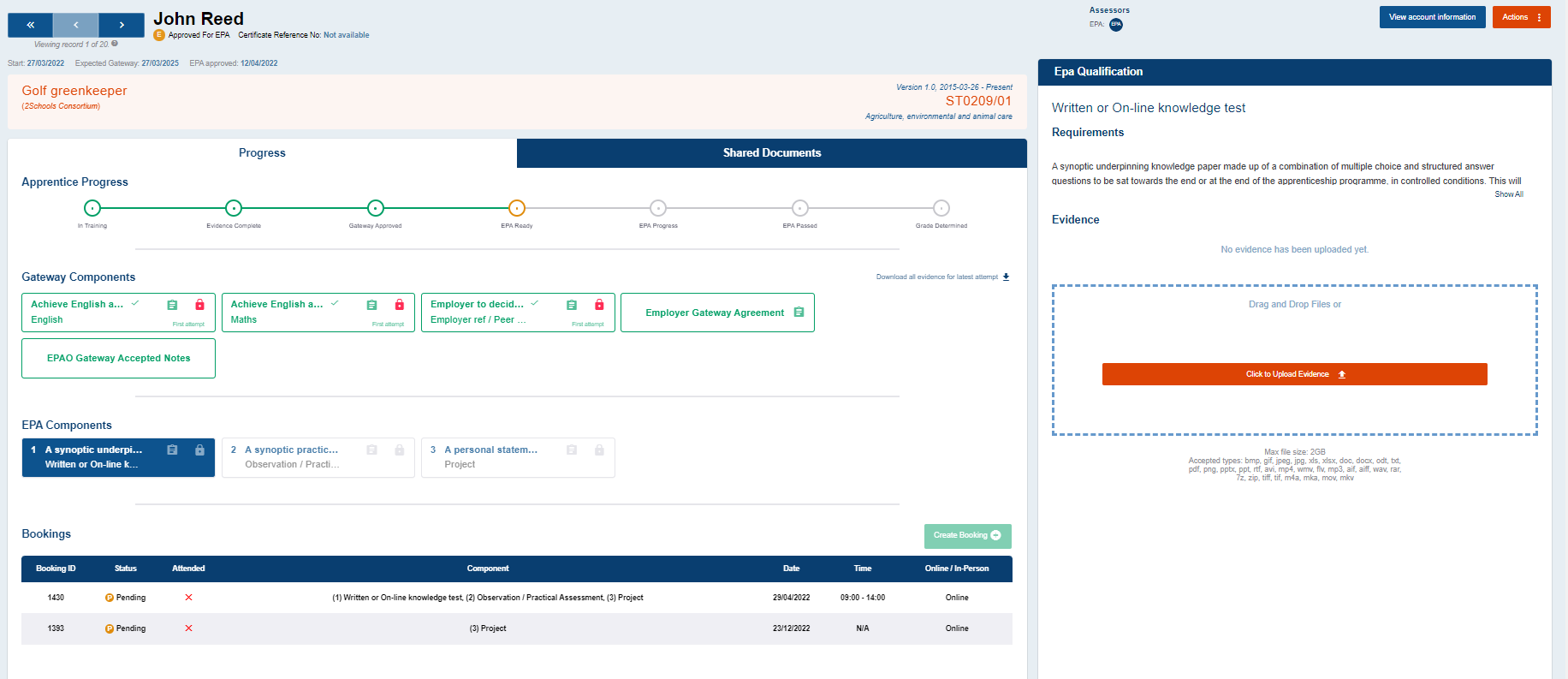Screen dimensions: 1568x679
Task: Click booking ID 1430 in the Bookings table
Action: coord(56,598)
